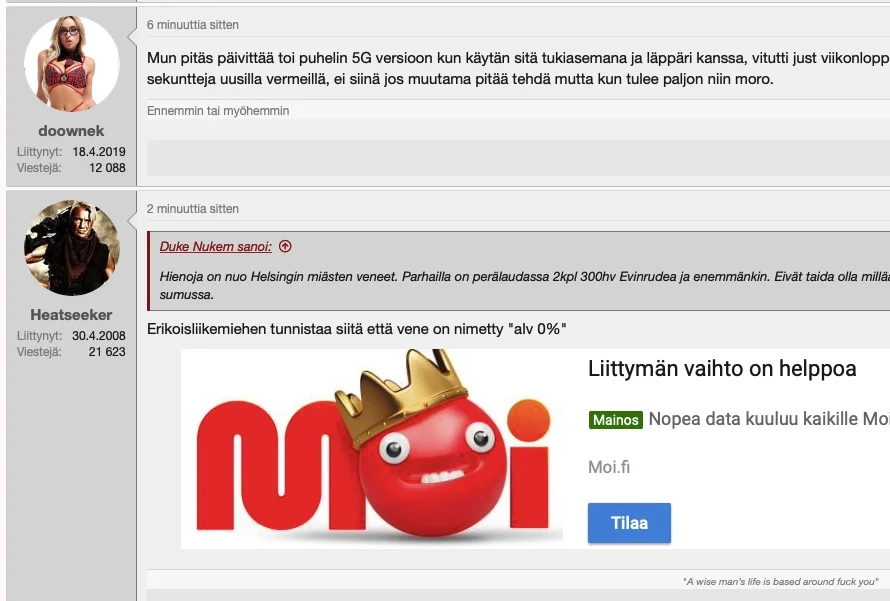Open Heatseeker's profile avatar
Screen dimensions: 890x601
click(x=72, y=247)
